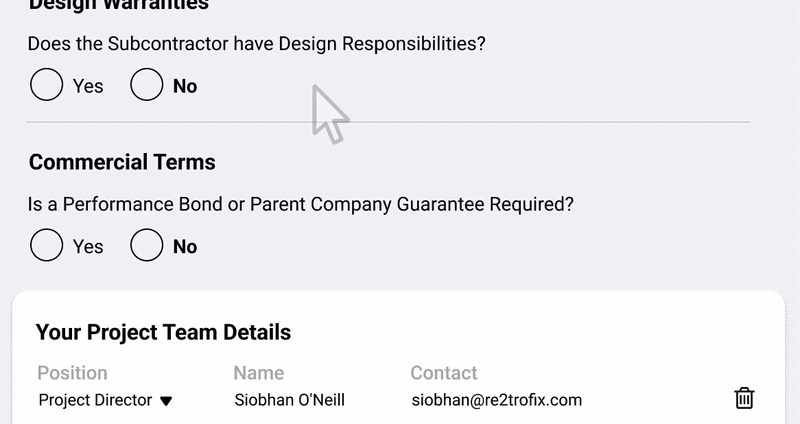Click the Commercial Terms section heading
800x424 pixels.
click(122, 162)
